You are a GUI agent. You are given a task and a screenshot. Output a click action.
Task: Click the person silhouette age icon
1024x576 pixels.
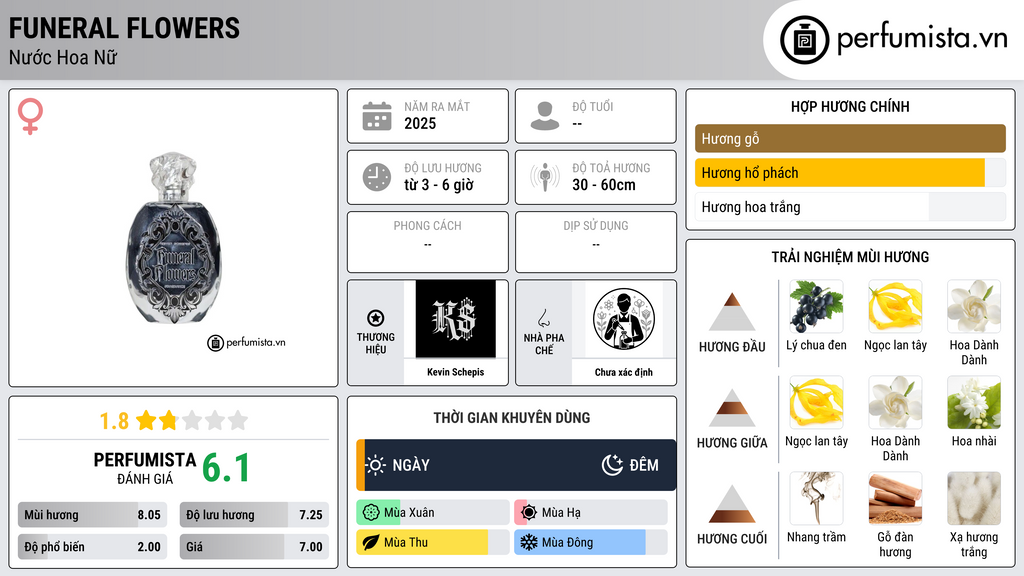point(545,116)
